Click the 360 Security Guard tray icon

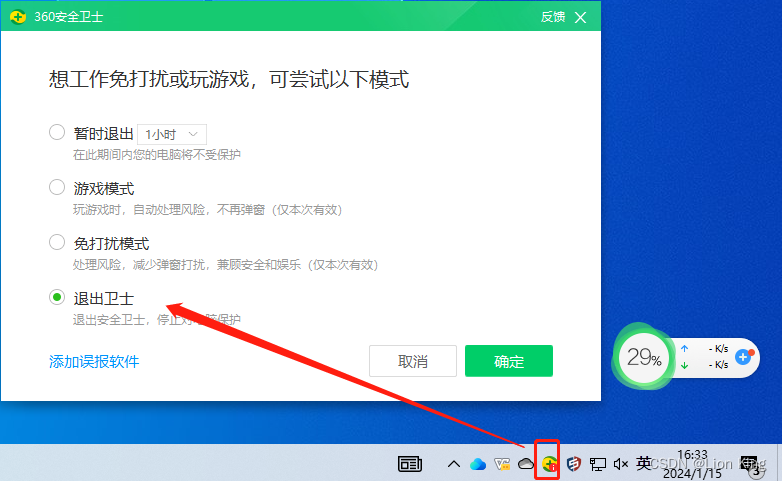click(x=549, y=464)
